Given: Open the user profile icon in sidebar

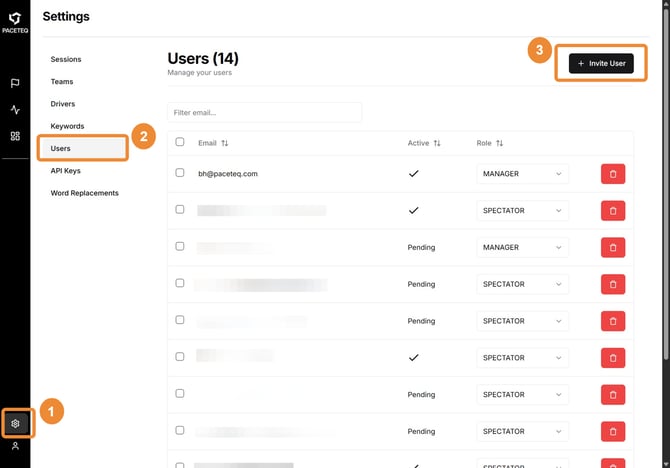Looking at the screenshot, I should pos(15,446).
